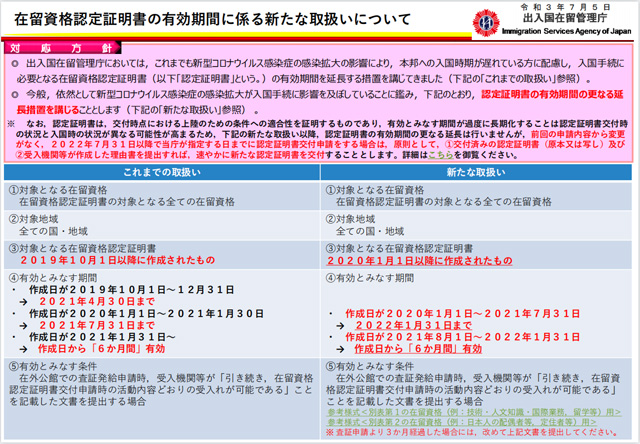Select the 新たな取扱い column header
Screen dimensions: 640x444
click(x=476, y=172)
